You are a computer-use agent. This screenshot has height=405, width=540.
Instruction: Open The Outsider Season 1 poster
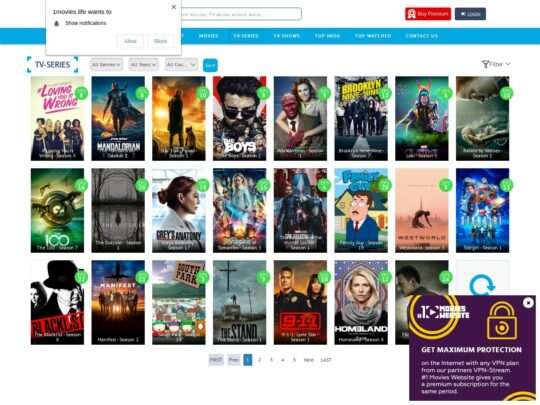point(118,210)
